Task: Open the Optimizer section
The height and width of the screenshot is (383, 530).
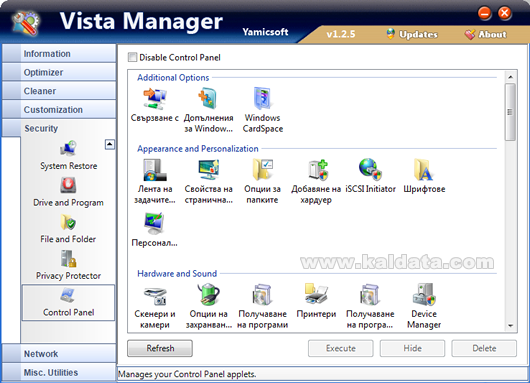Action: 59,72
